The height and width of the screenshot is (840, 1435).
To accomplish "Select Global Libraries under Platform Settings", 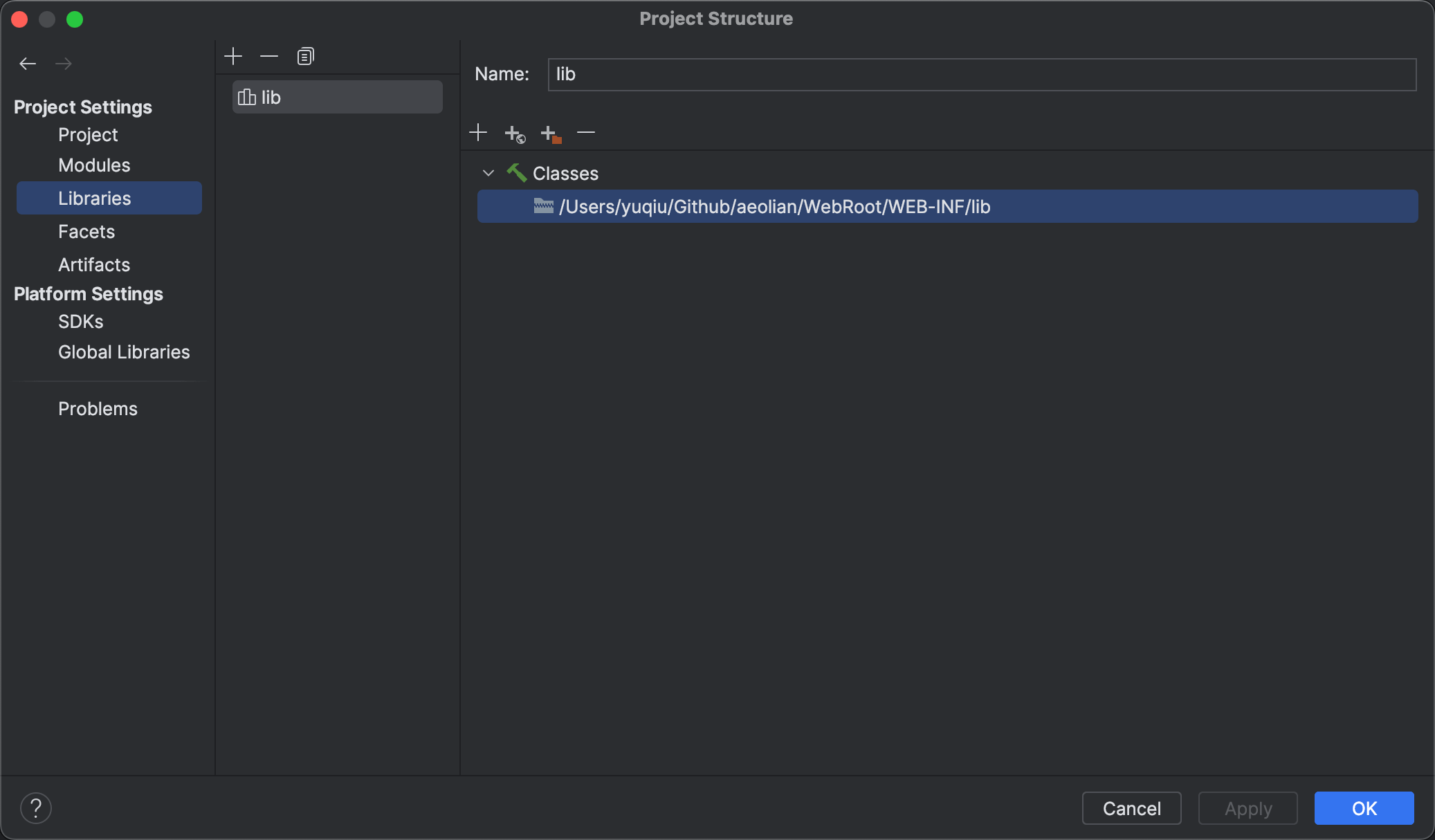I will [x=124, y=352].
